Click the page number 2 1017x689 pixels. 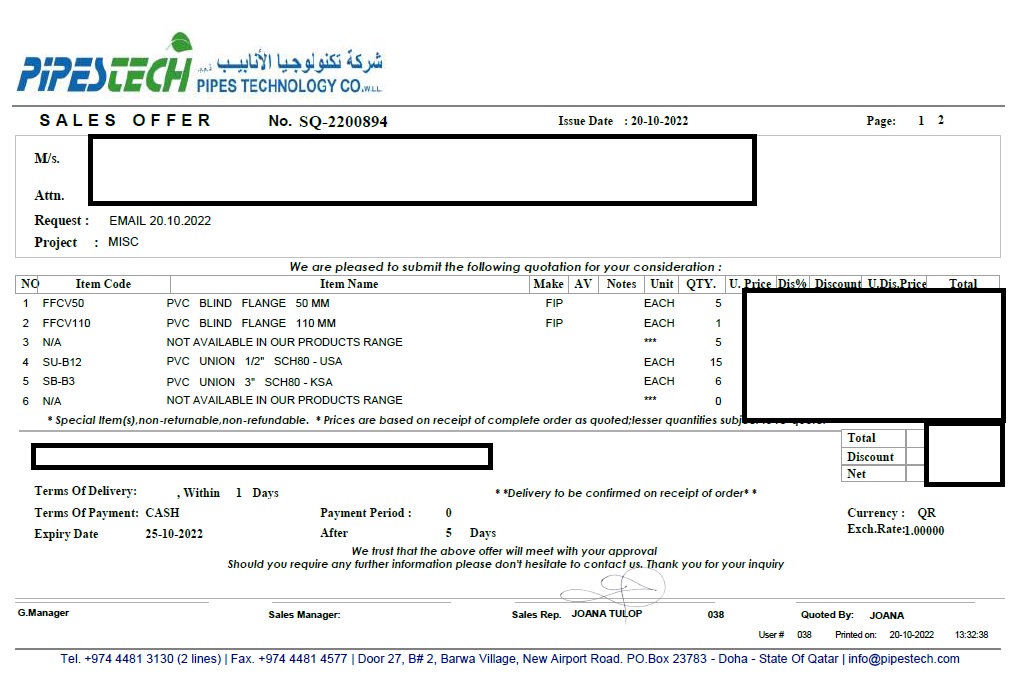pos(940,120)
